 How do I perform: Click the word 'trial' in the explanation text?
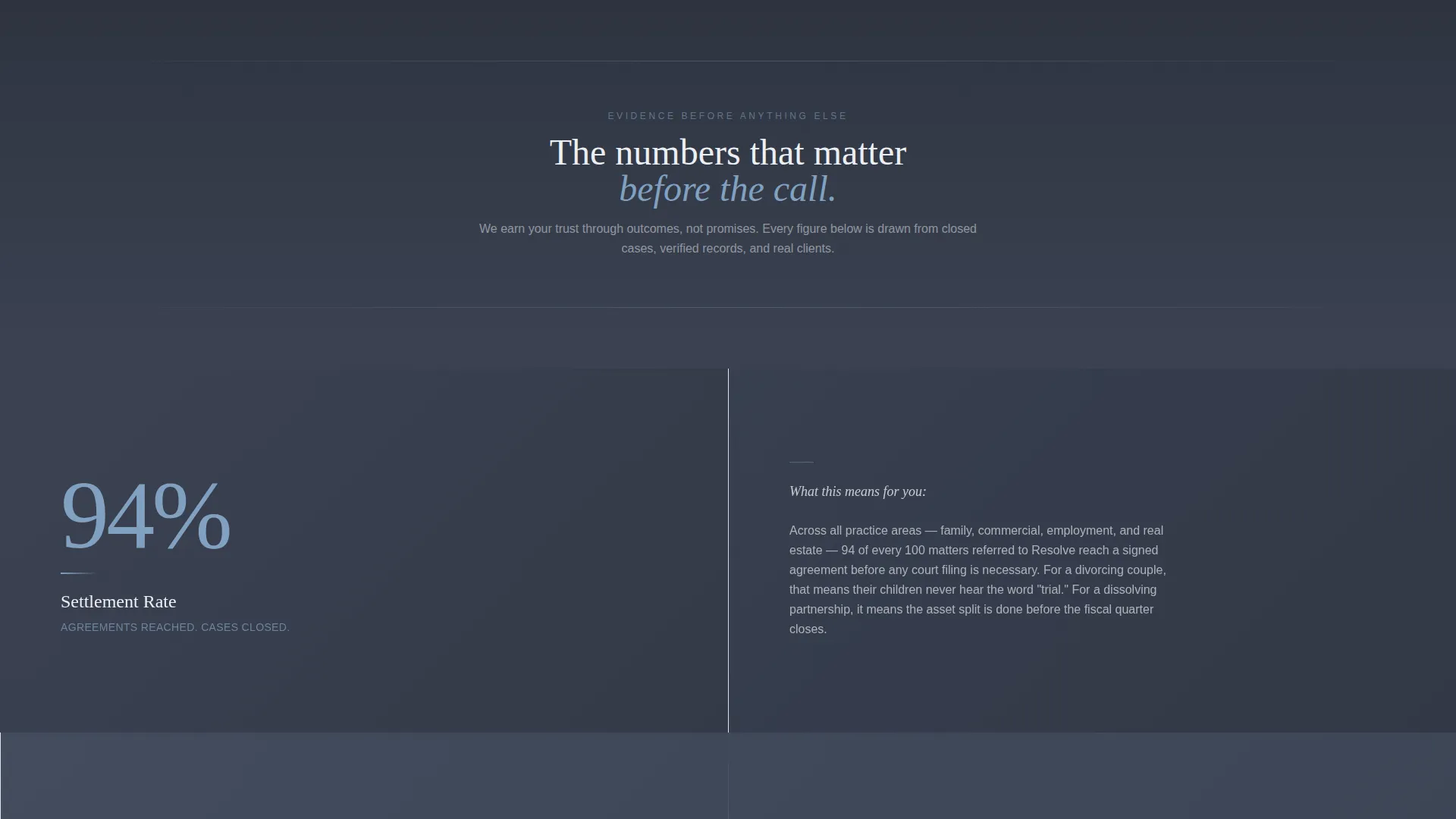click(1053, 589)
